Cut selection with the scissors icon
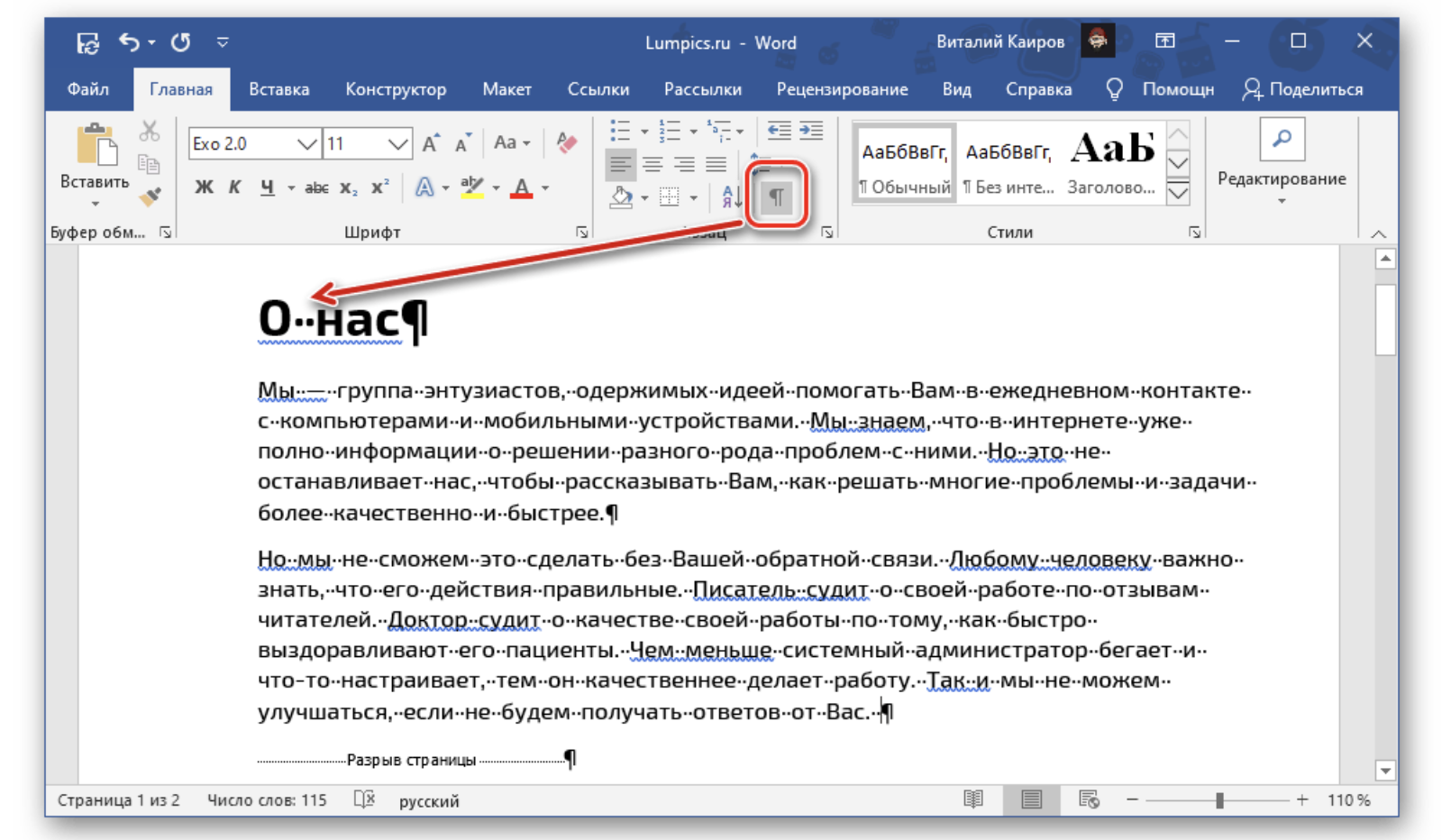The width and height of the screenshot is (1442, 840). point(150,132)
